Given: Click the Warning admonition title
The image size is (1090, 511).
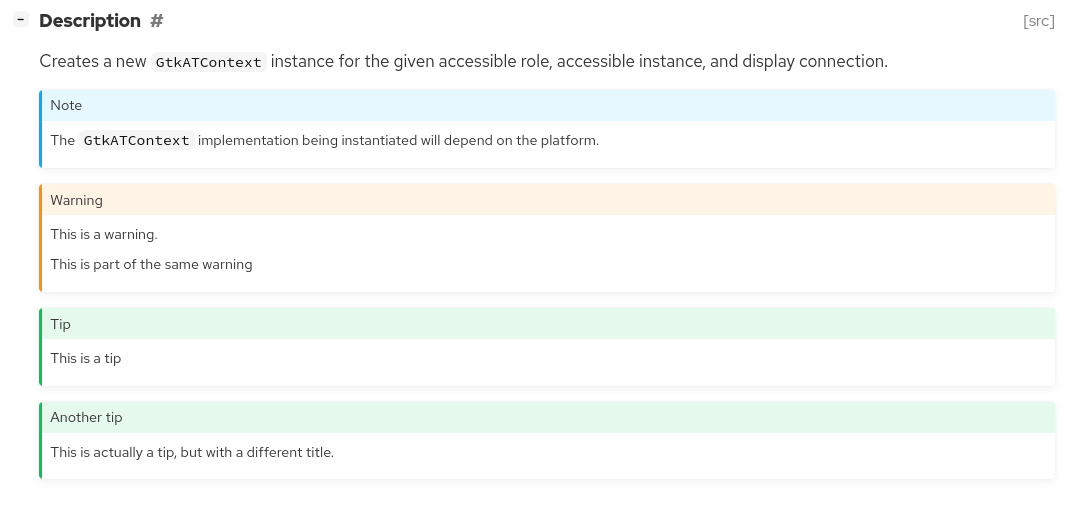Looking at the screenshot, I should point(77,200).
